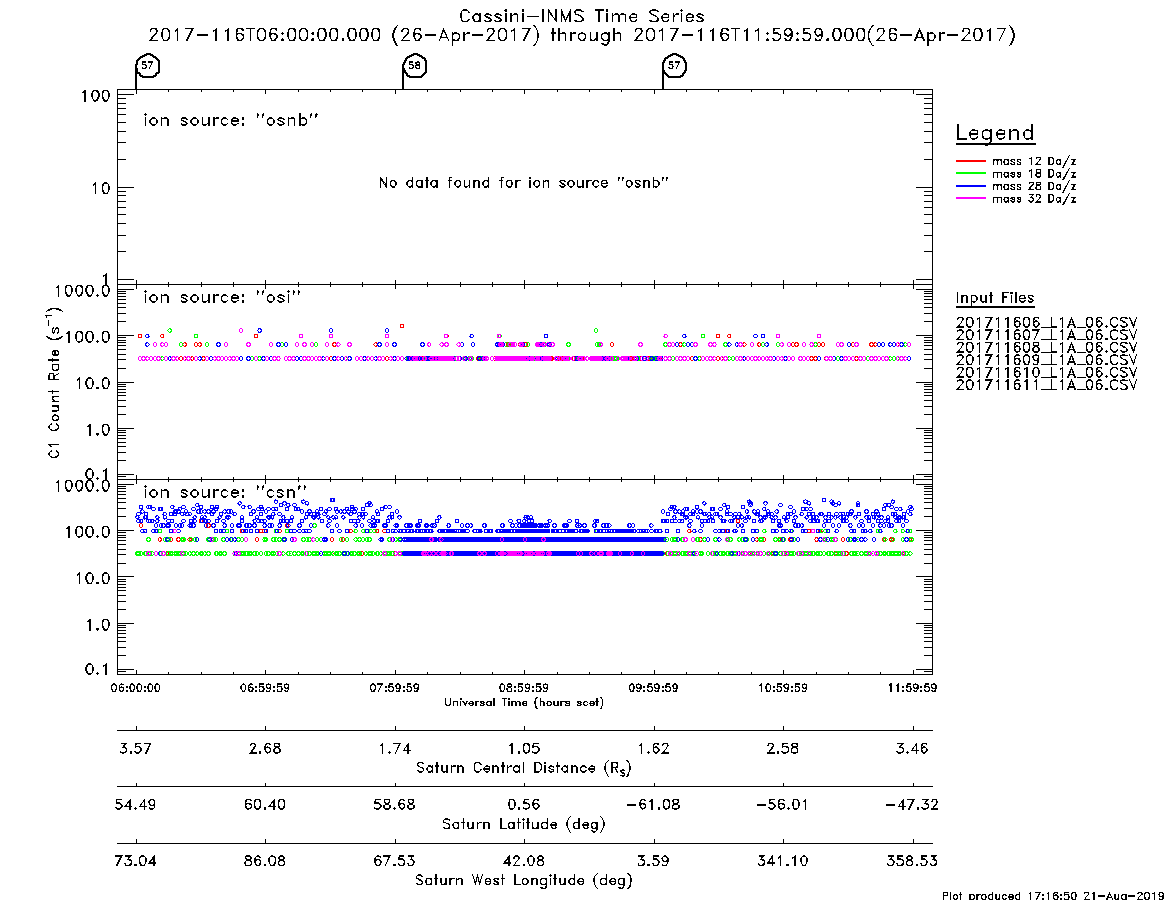
Task: Click the 54.49 latitude value
Action: 135,805
